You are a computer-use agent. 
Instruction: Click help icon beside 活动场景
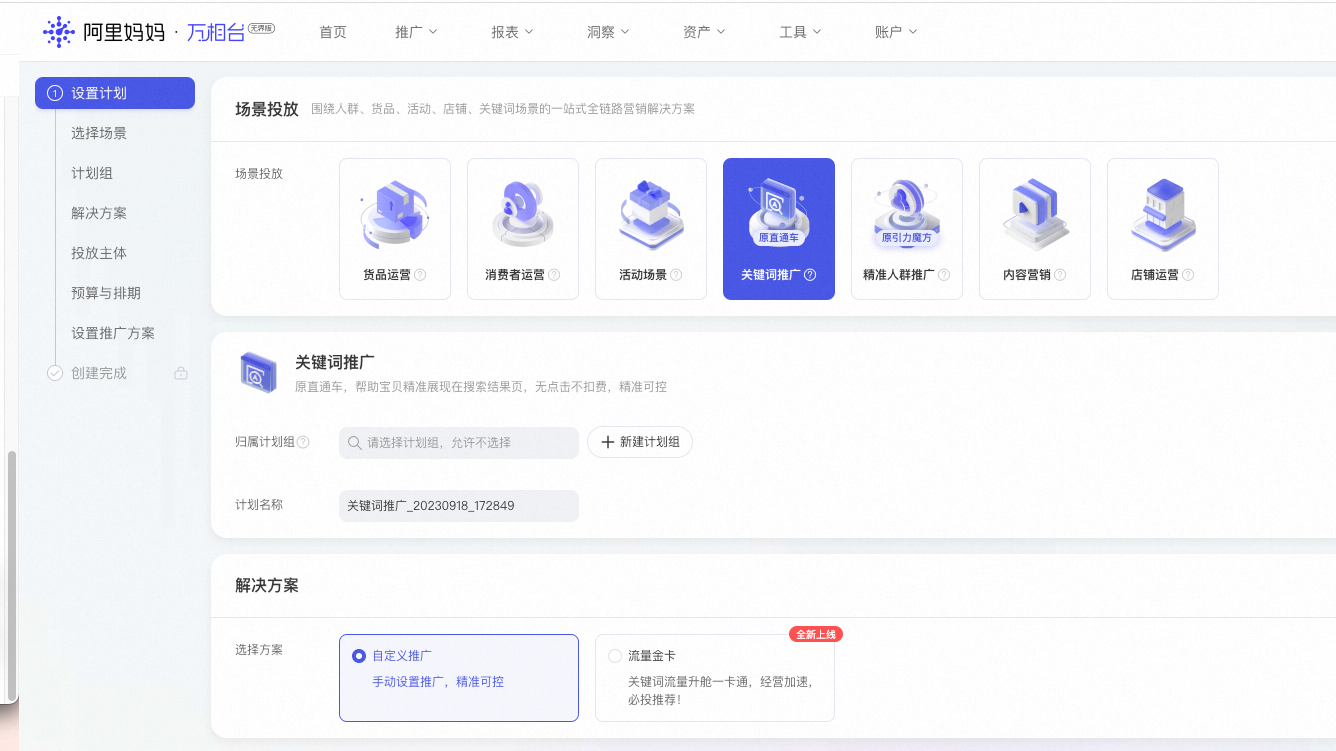[676, 275]
